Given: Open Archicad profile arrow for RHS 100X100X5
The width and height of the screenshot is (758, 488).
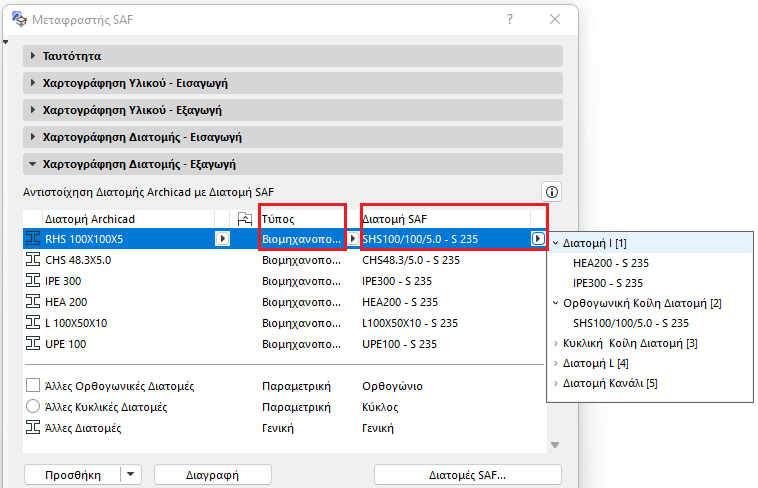Looking at the screenshot, I should click(x=222, y=238).
